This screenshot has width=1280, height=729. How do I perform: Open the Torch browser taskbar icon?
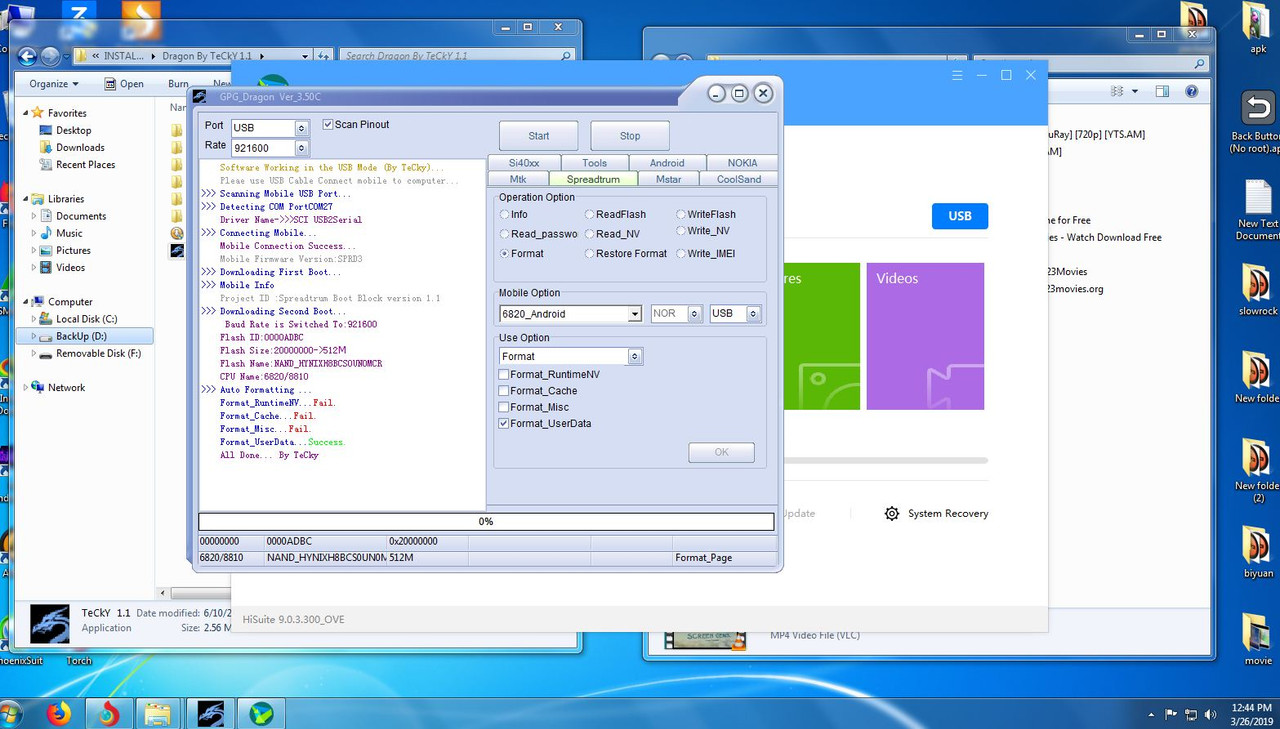tap(108, 714)
